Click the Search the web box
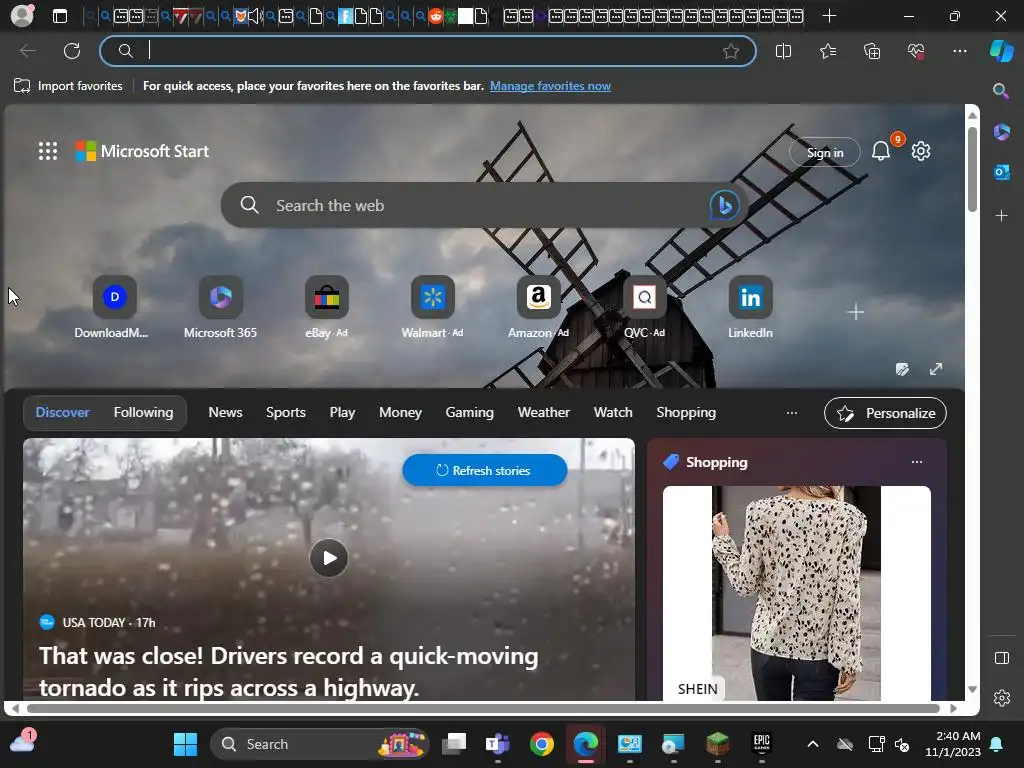 483,205
